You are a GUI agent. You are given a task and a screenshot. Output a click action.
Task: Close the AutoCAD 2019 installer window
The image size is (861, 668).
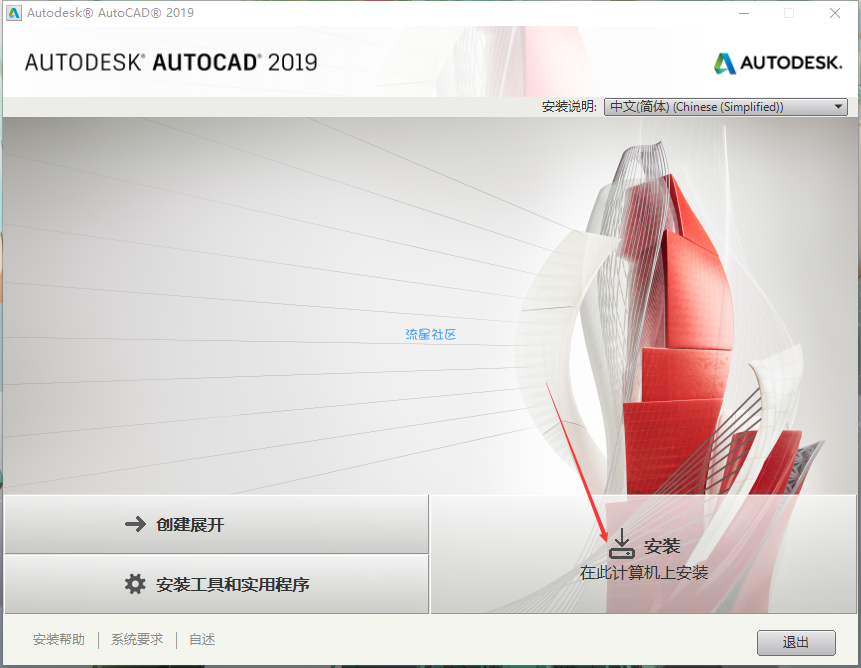835,13
